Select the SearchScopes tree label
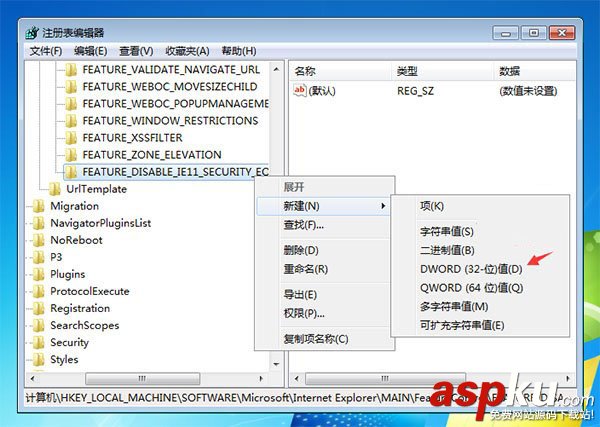Viewport: 600px width, 427px height. pos(85,325)
